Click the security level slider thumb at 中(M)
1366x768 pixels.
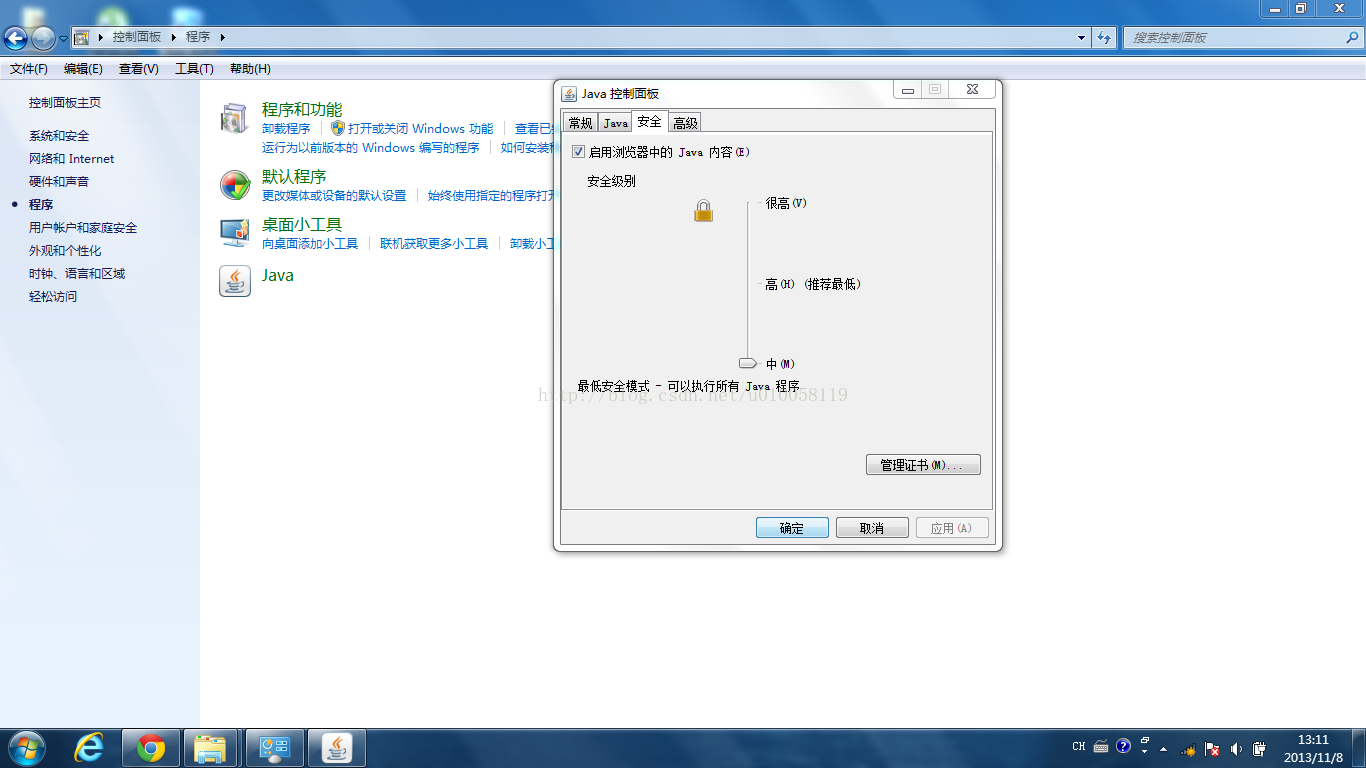click(x=748, y=363)
